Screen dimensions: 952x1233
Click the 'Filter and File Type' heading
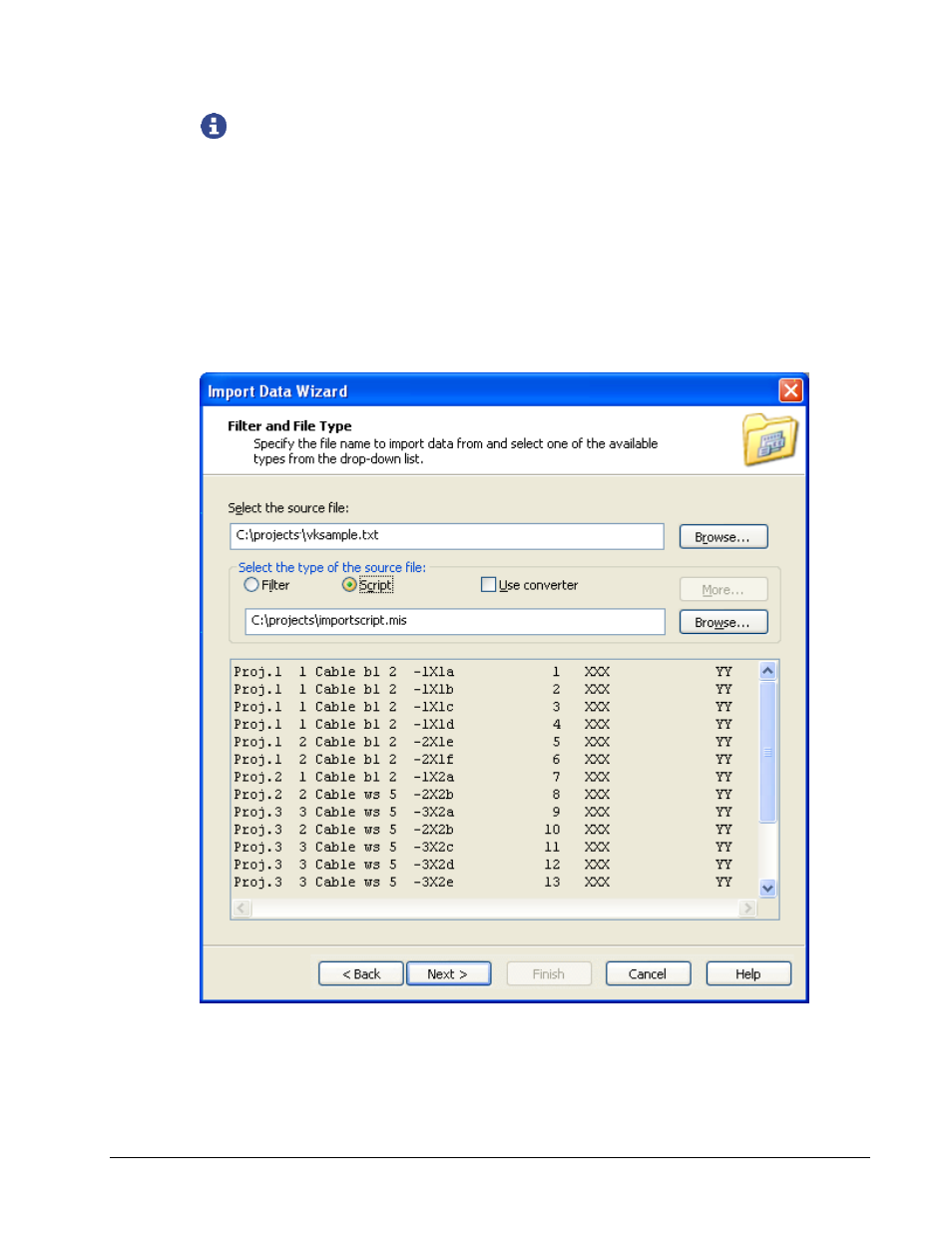point(289,426)
